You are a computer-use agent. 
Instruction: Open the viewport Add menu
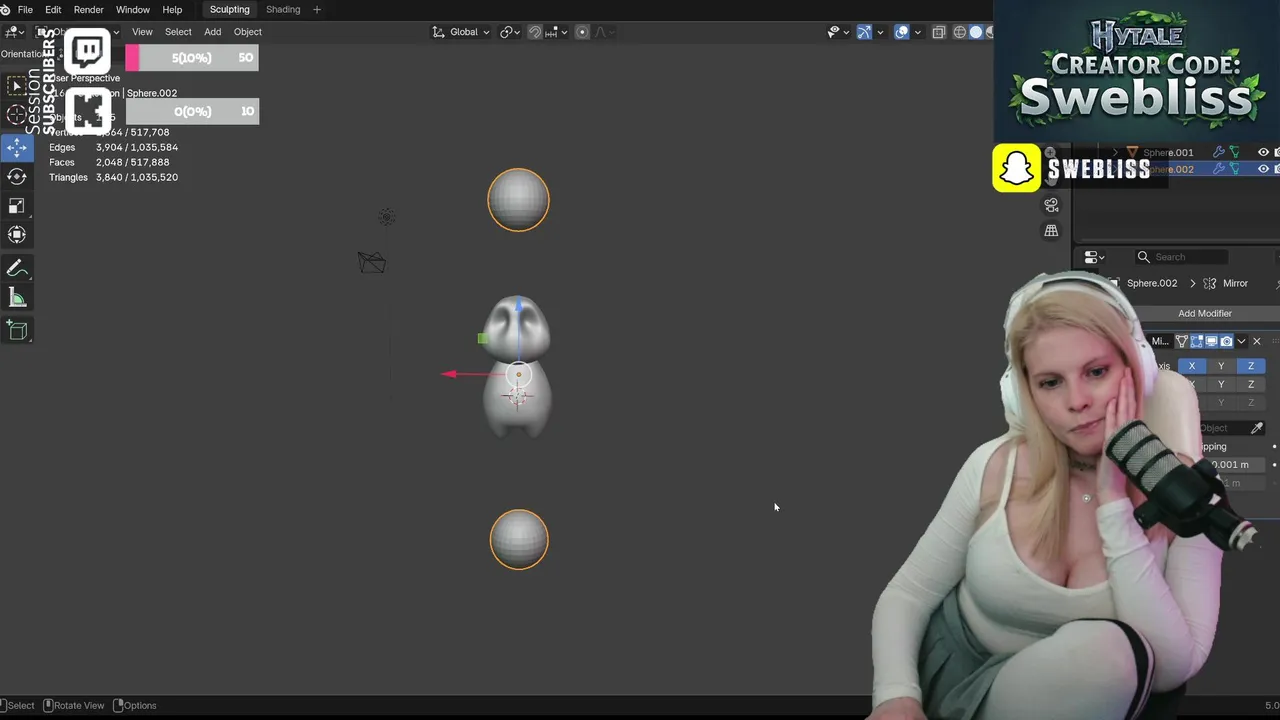(x=213, y=32)
